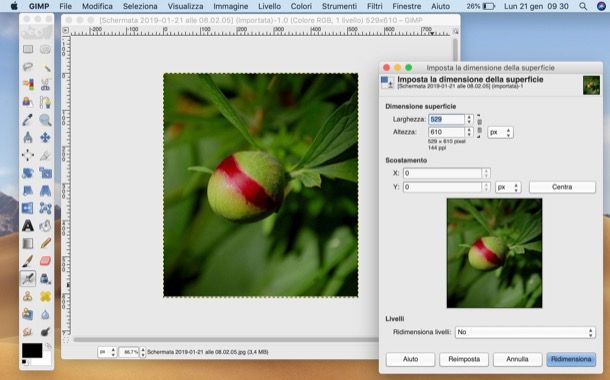Select the Ink tool
Viewport: 610px width, 380px height.
[45, 278]
